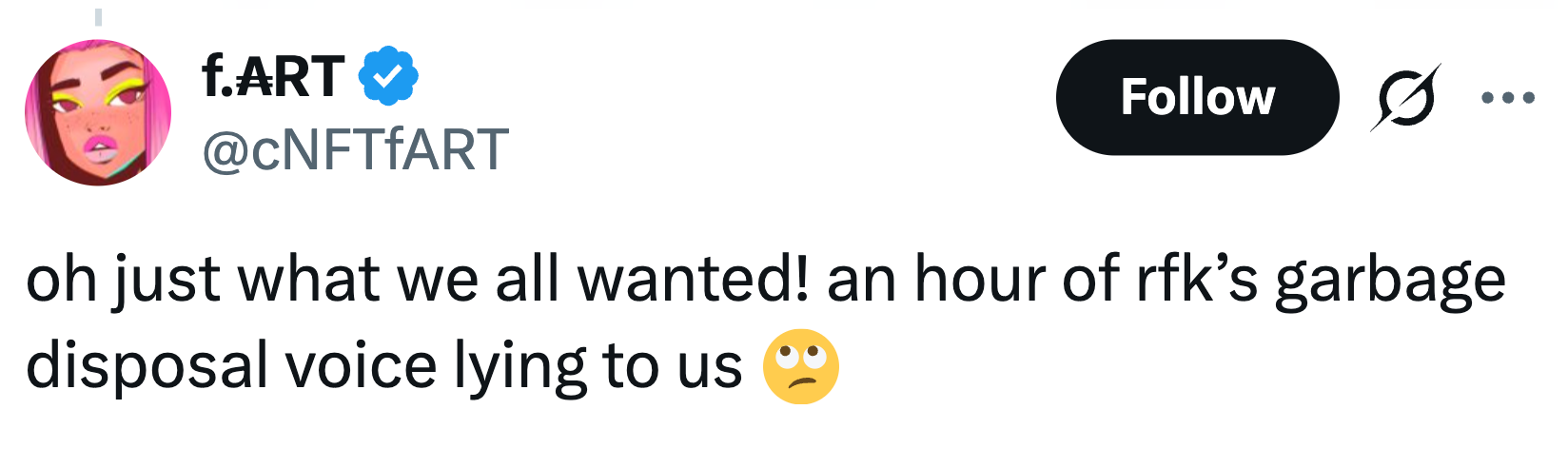Visit profile via the gray @cNFTfART username
Image resolution: width=1568 pixels, height=468 pixels.
[x=355, y=150]
